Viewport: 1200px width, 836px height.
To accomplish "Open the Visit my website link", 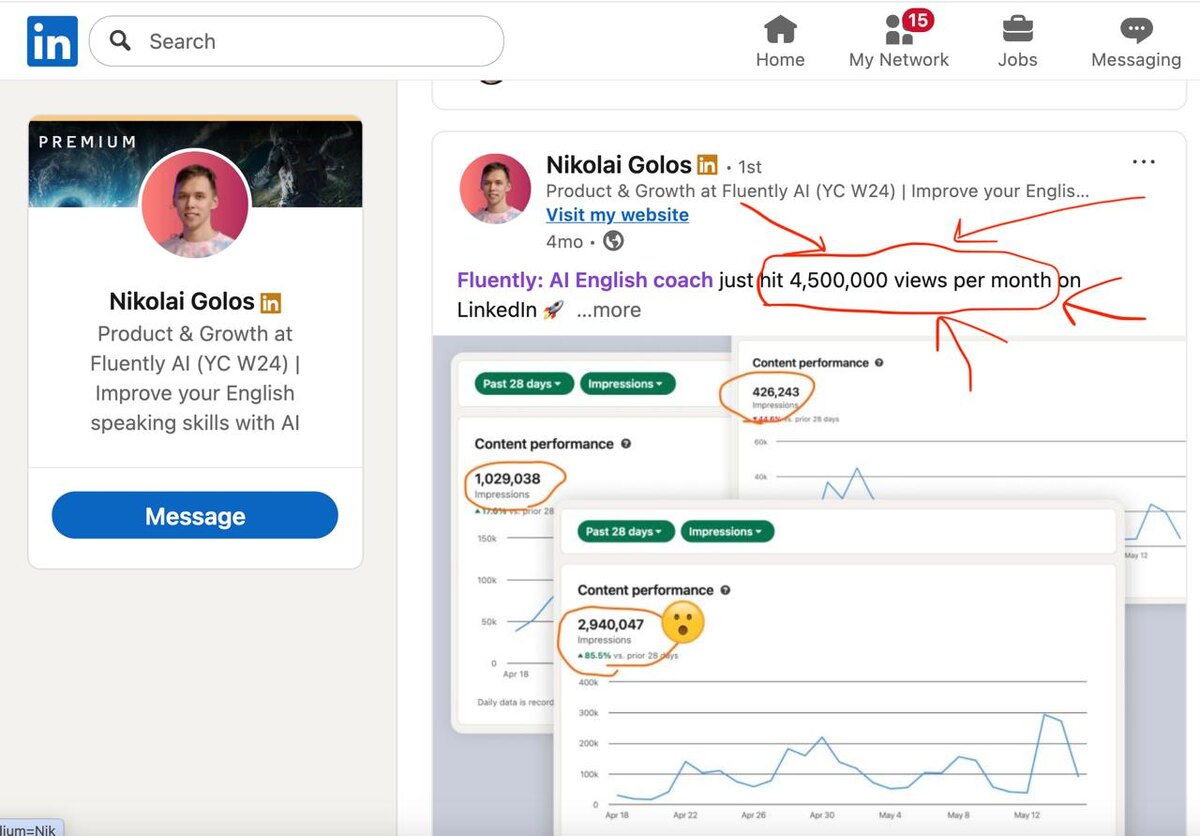I will point(617,215).
